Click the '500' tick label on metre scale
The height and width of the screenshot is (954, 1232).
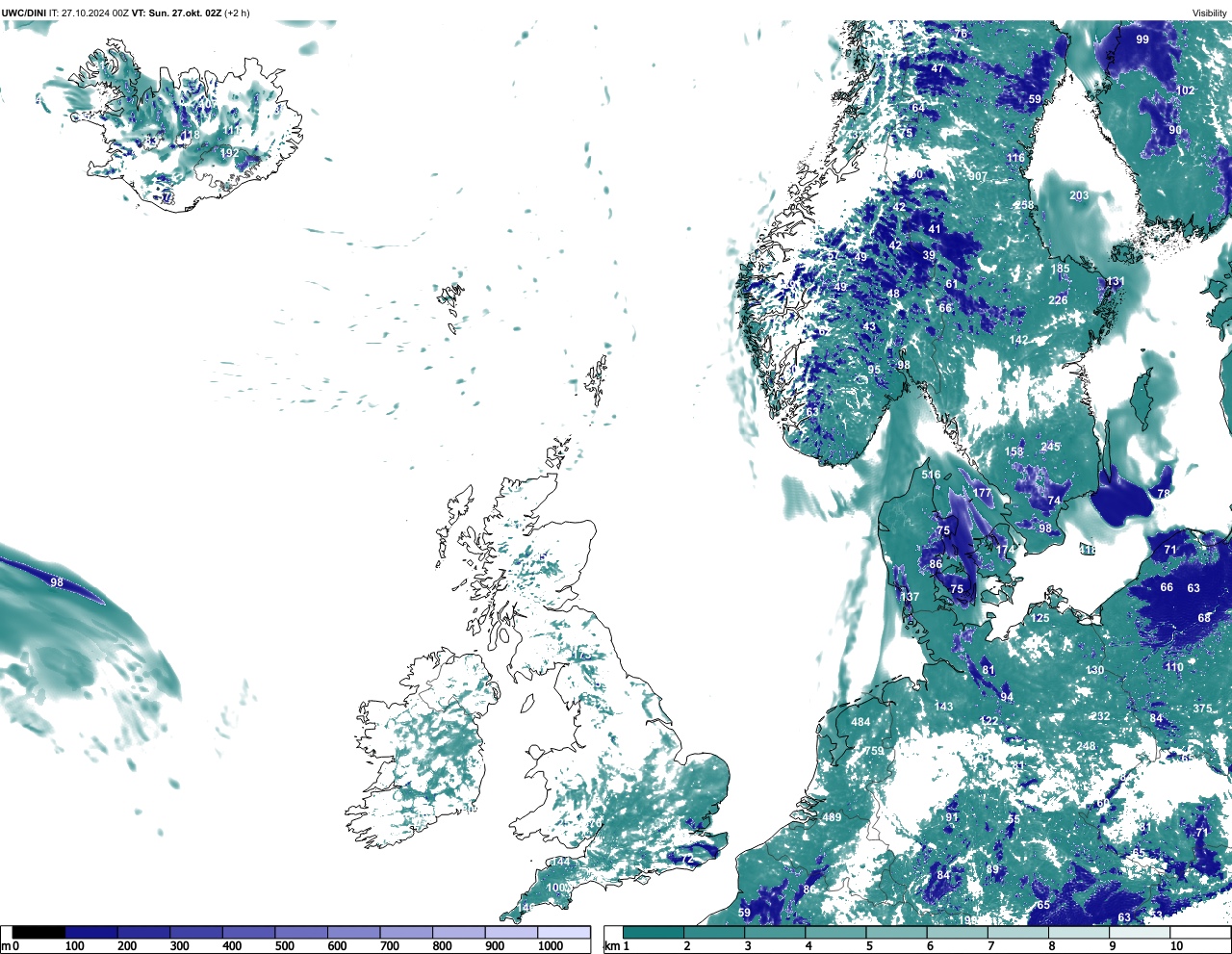tap(284, 946)
